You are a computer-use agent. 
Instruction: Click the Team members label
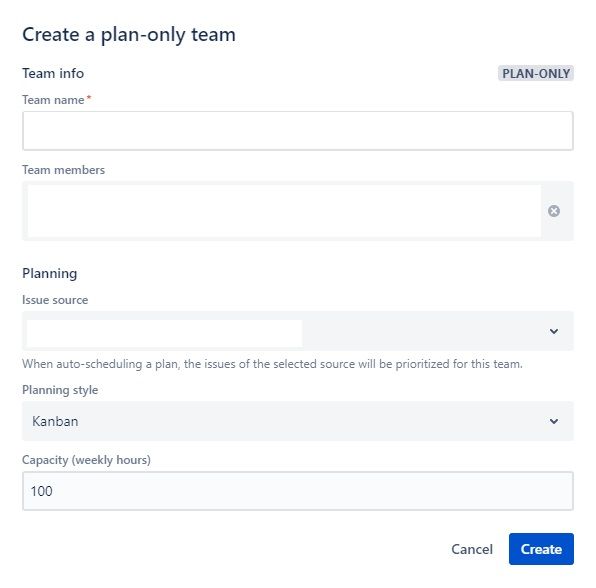pyautogui.click(x=63, y=170)
